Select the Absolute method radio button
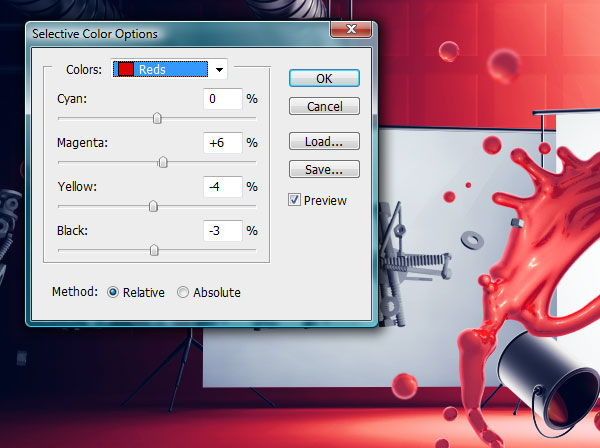Screen dimensions: 600x448 click(x=183, y=292)
